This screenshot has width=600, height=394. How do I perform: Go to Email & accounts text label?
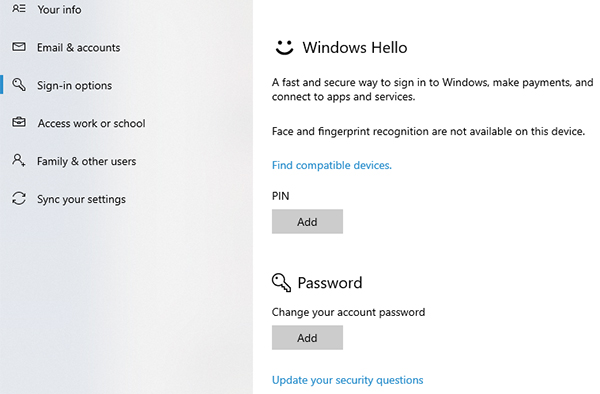coord(78,47)
